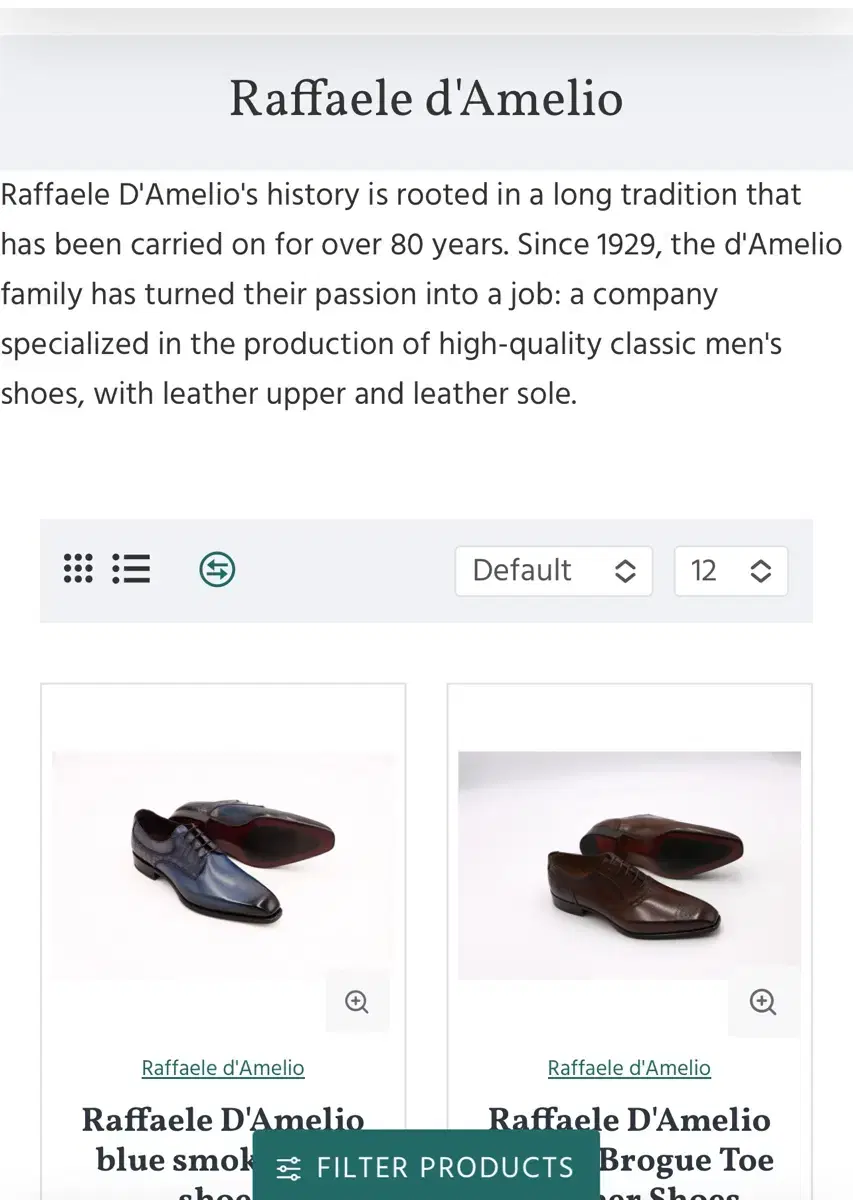
Task: Open Raffaele d'Amelio brand link under brown shoe
Action: [x=629, y=1068]
